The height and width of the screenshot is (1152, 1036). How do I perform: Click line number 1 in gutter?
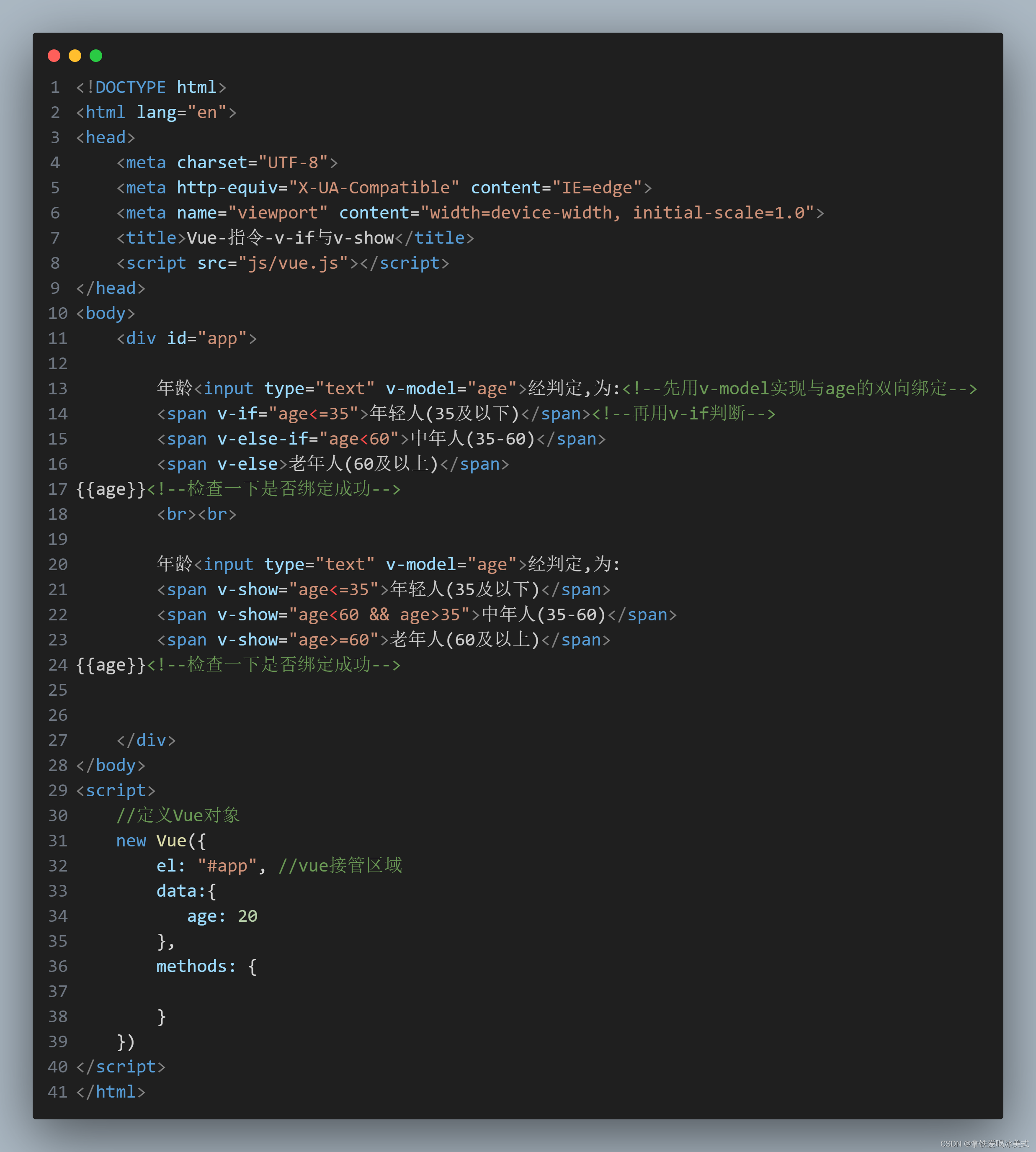tap(55, 87)
